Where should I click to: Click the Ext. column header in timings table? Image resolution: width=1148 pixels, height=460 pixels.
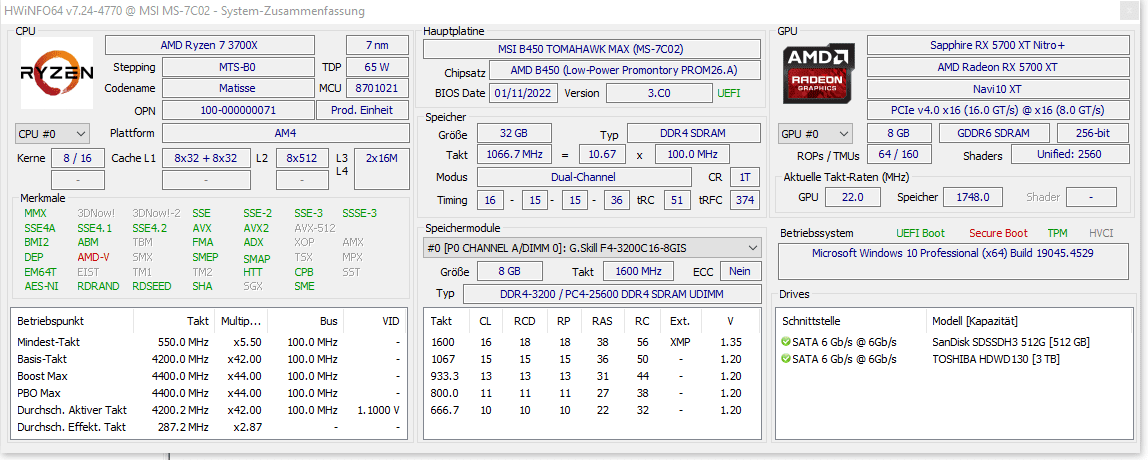[681, 321]
